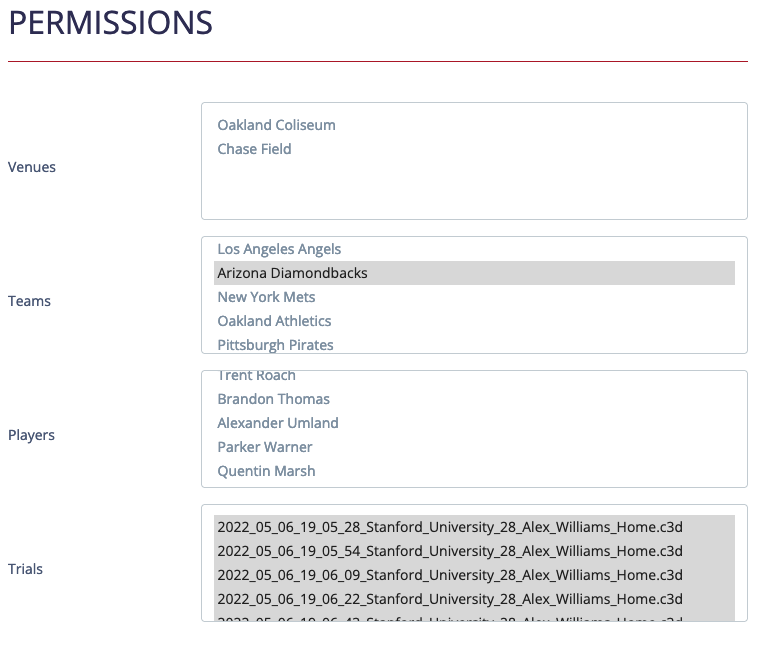The image size is (778, 654).
Task: Choose Pittsburgh Pirates in Teams list
Action: pos(275,344)
